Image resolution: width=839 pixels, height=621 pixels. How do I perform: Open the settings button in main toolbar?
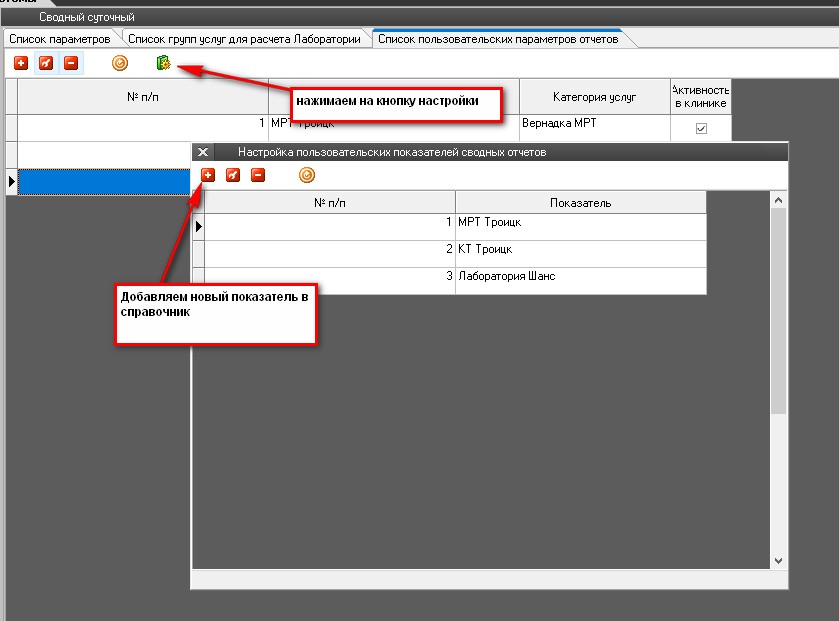pos(164,63)
